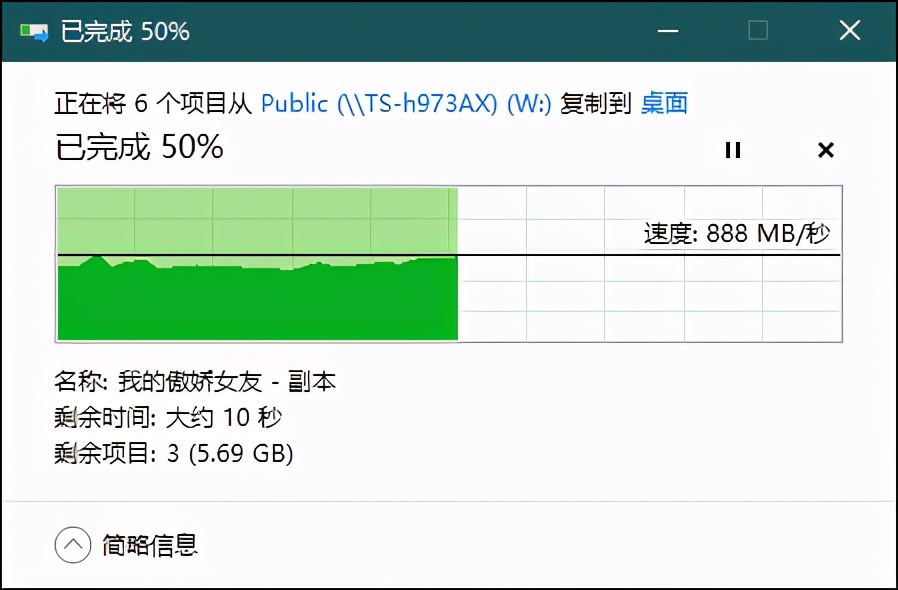
Task: Click the 剩余时间: 大约 10 秒 text
Action: pos(167,418)
